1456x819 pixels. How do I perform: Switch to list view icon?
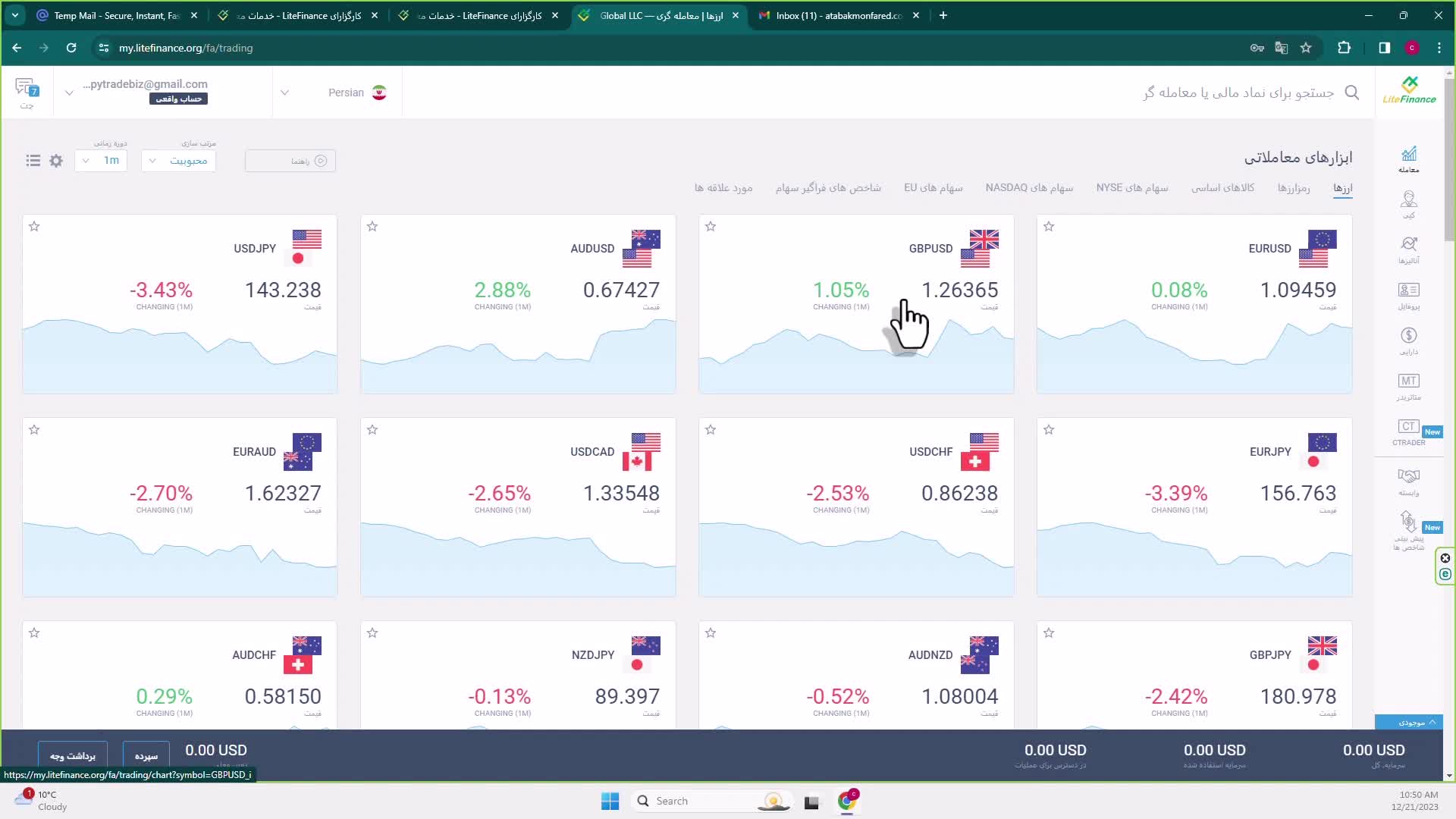click(33, 161)
